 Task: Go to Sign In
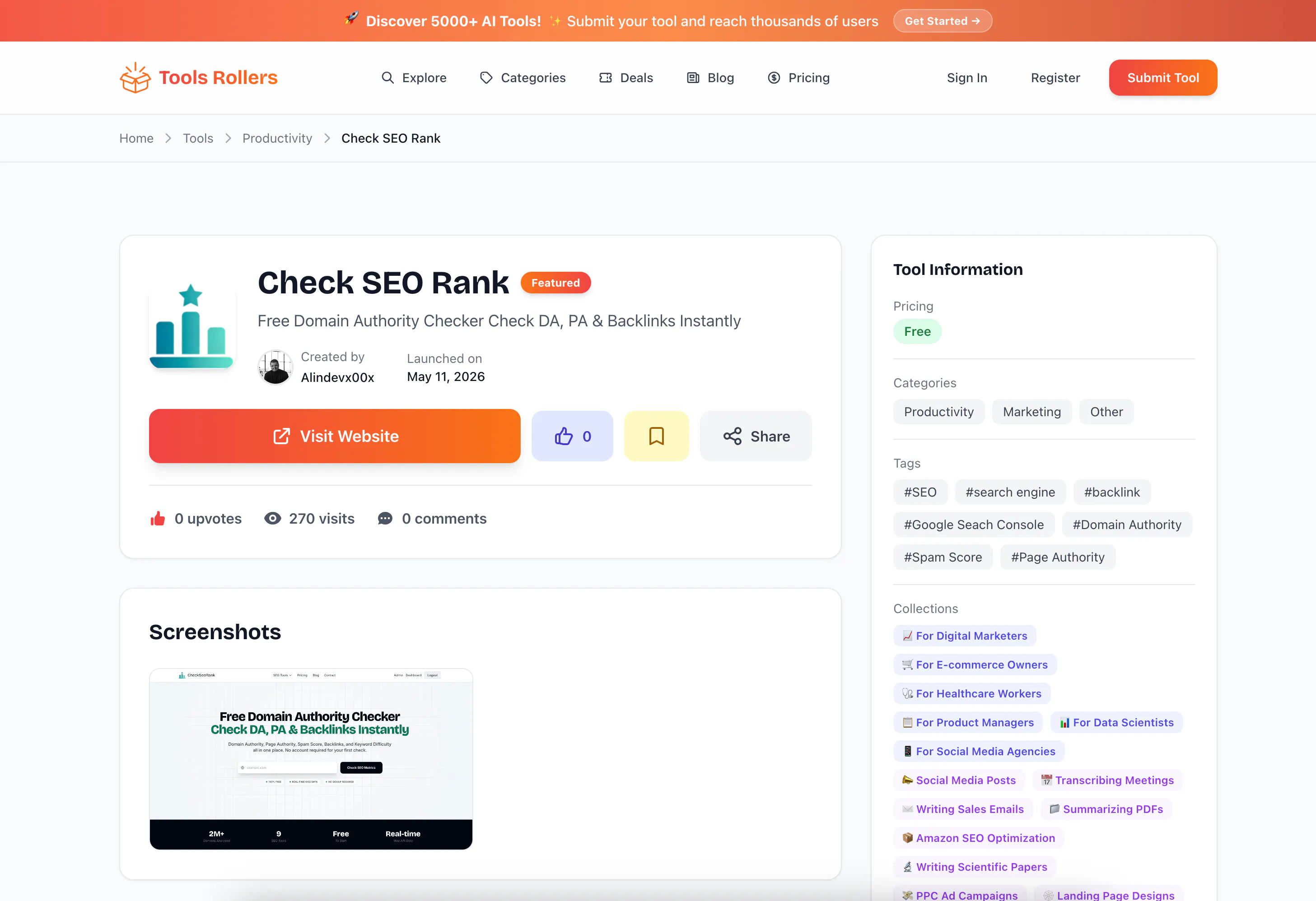[x=966, y=78]
